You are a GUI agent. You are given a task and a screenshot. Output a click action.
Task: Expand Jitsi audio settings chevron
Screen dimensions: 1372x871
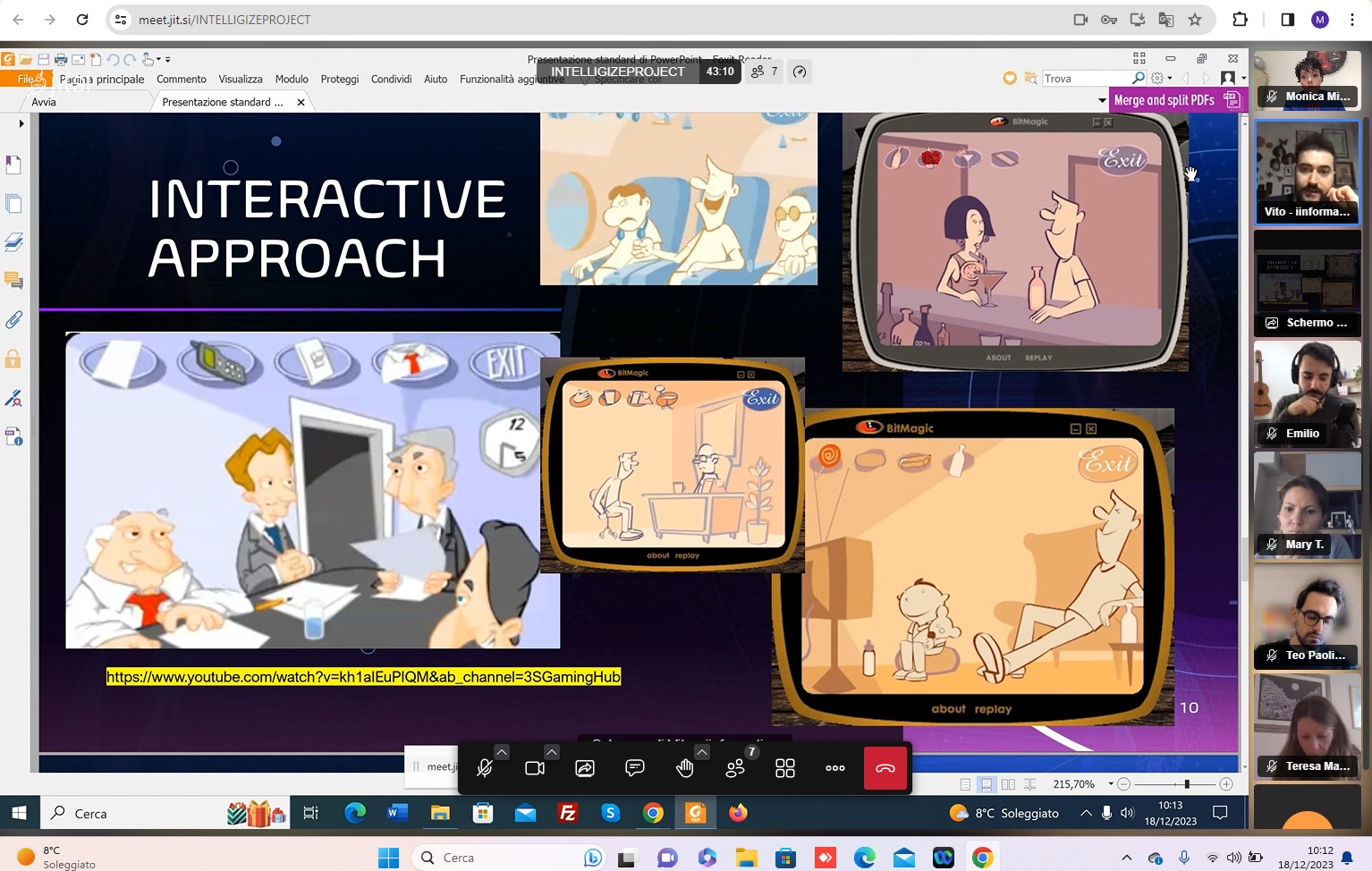[x=502, y=752]
